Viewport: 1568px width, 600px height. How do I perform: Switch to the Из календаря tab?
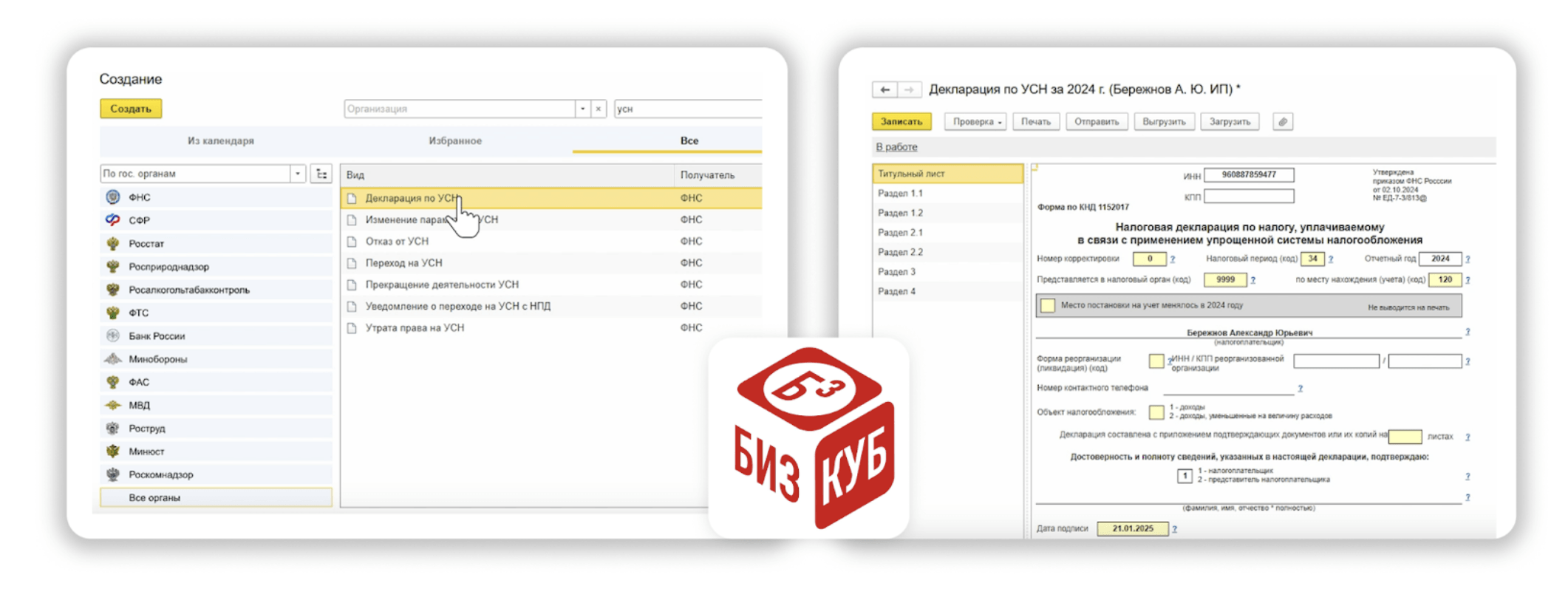point(220,140)
